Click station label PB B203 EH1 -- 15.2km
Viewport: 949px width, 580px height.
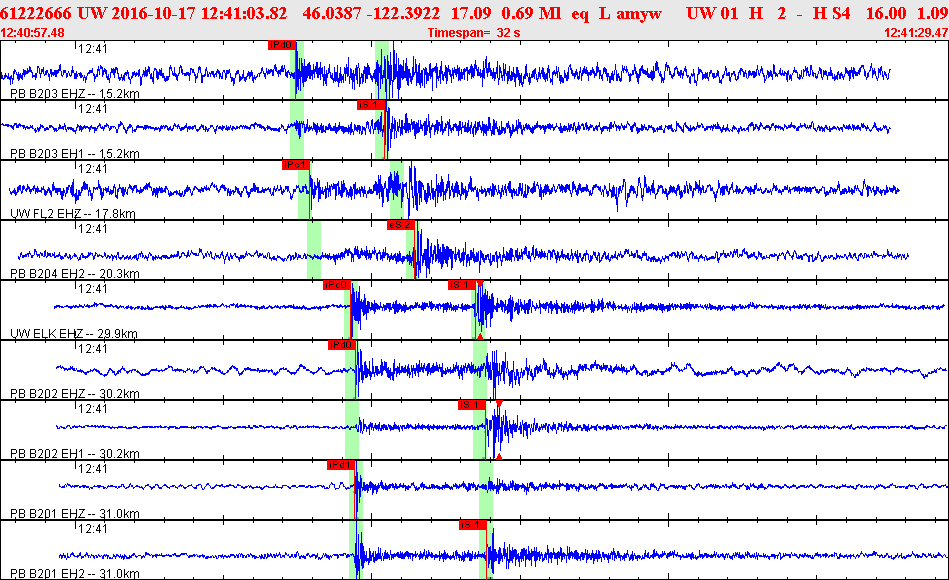click(75, 154)
